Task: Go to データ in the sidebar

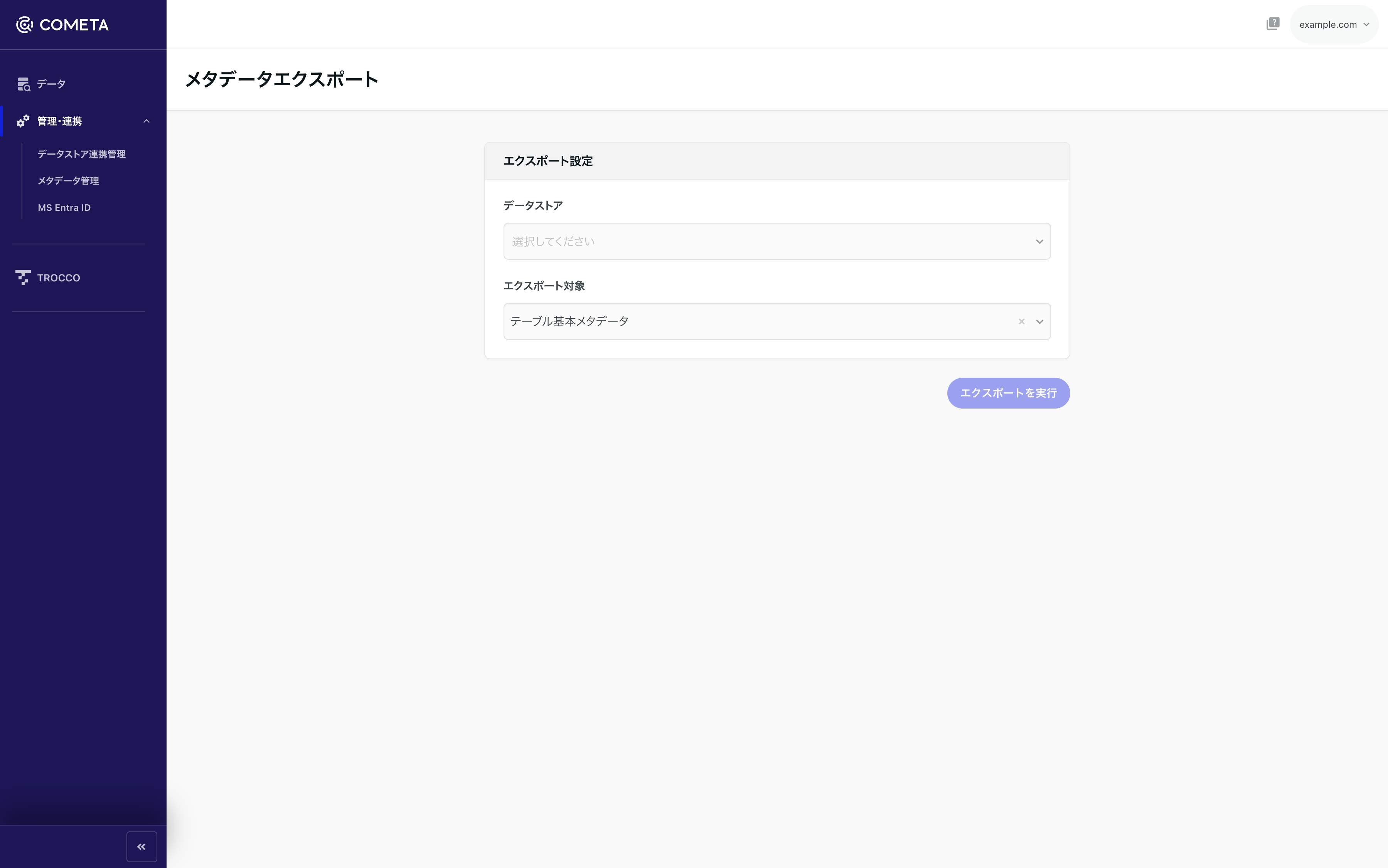Action: click(x=51, y=84)
